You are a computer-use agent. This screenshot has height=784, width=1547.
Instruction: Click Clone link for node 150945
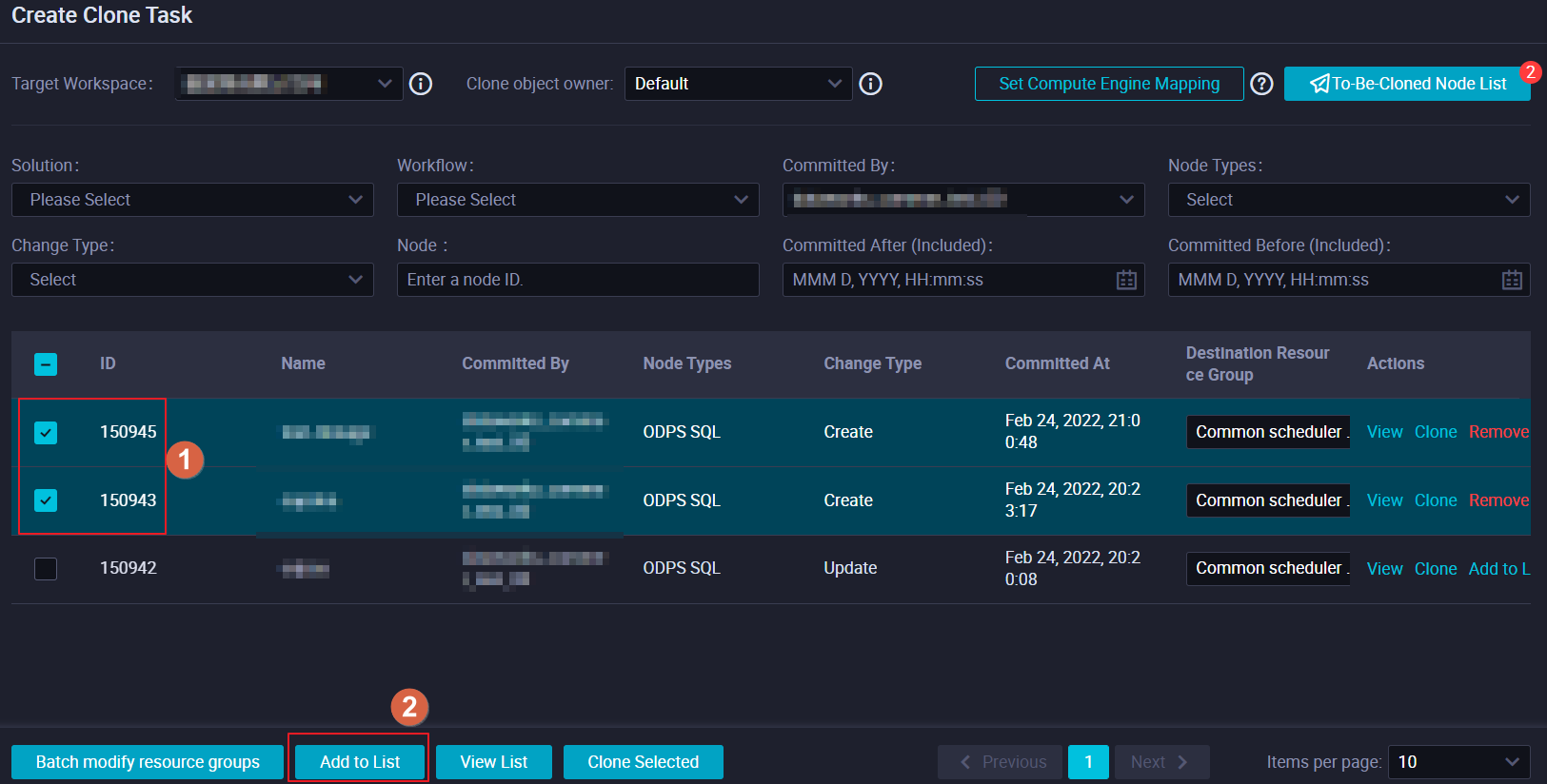coord(1436,432)
